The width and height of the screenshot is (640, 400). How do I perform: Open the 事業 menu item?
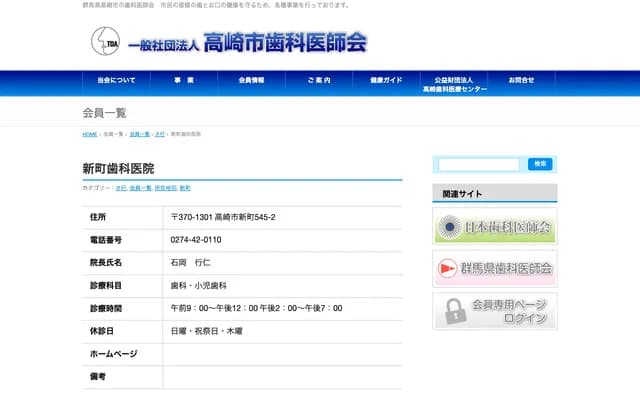tap(183, 80)
